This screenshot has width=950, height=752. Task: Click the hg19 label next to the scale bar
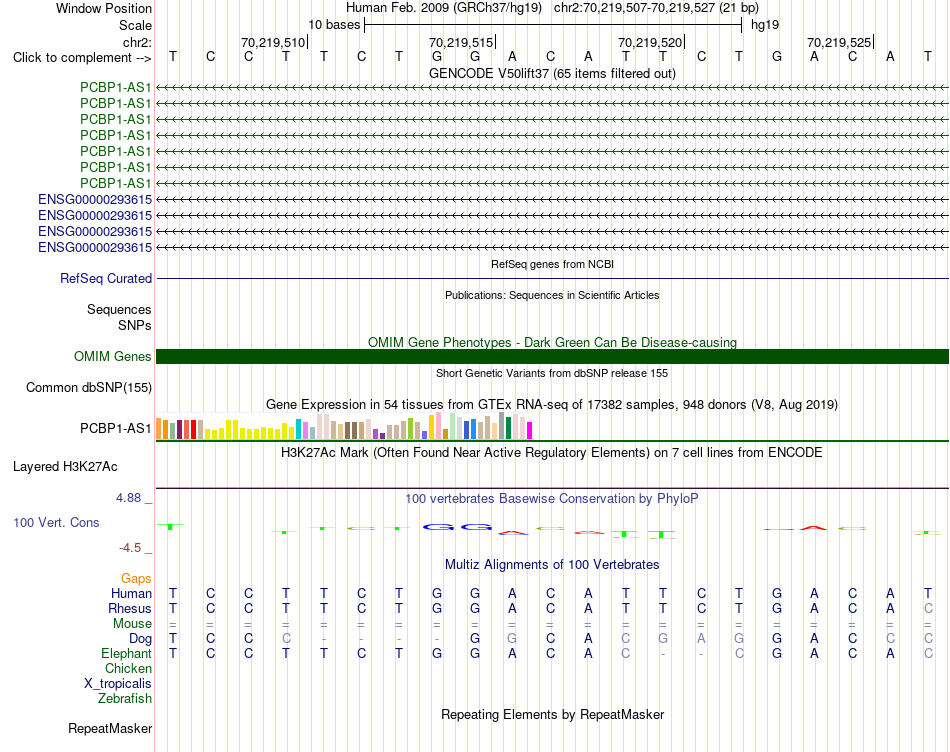pos(765,25)
